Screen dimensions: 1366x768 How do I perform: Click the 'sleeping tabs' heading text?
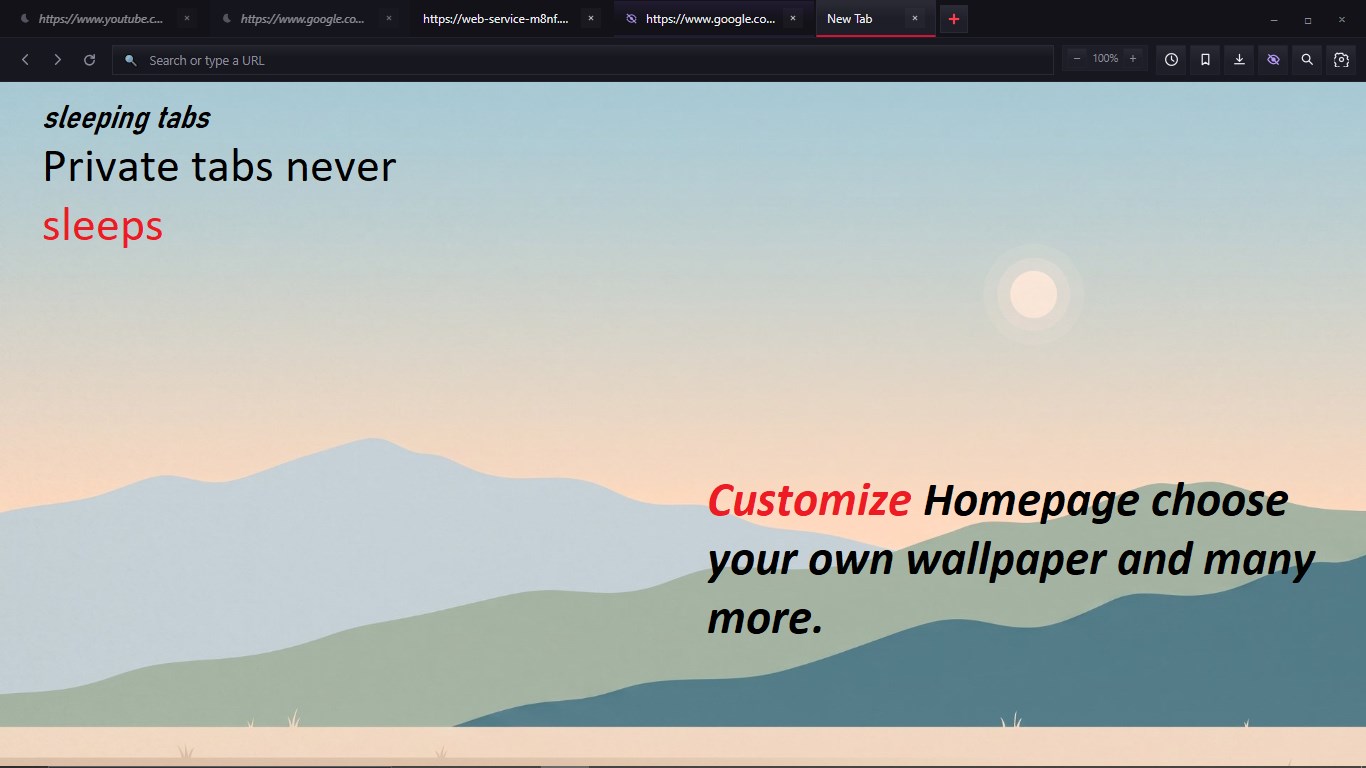[x=126, y=118]
